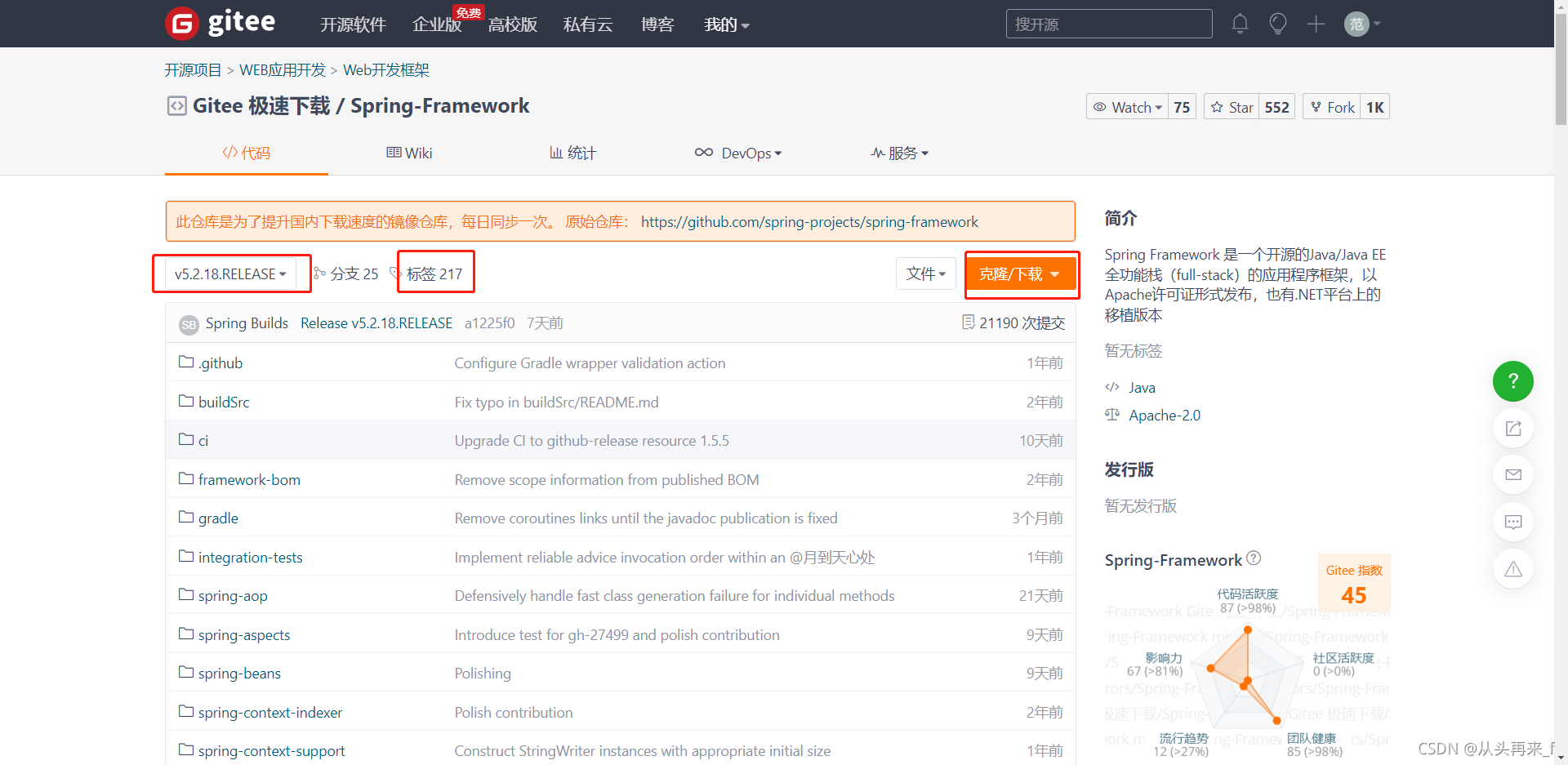This screenshot has width=1568, height=765.
Task: Click the help icon next to Spring-Framework index
Action: tap(1254, 558)
